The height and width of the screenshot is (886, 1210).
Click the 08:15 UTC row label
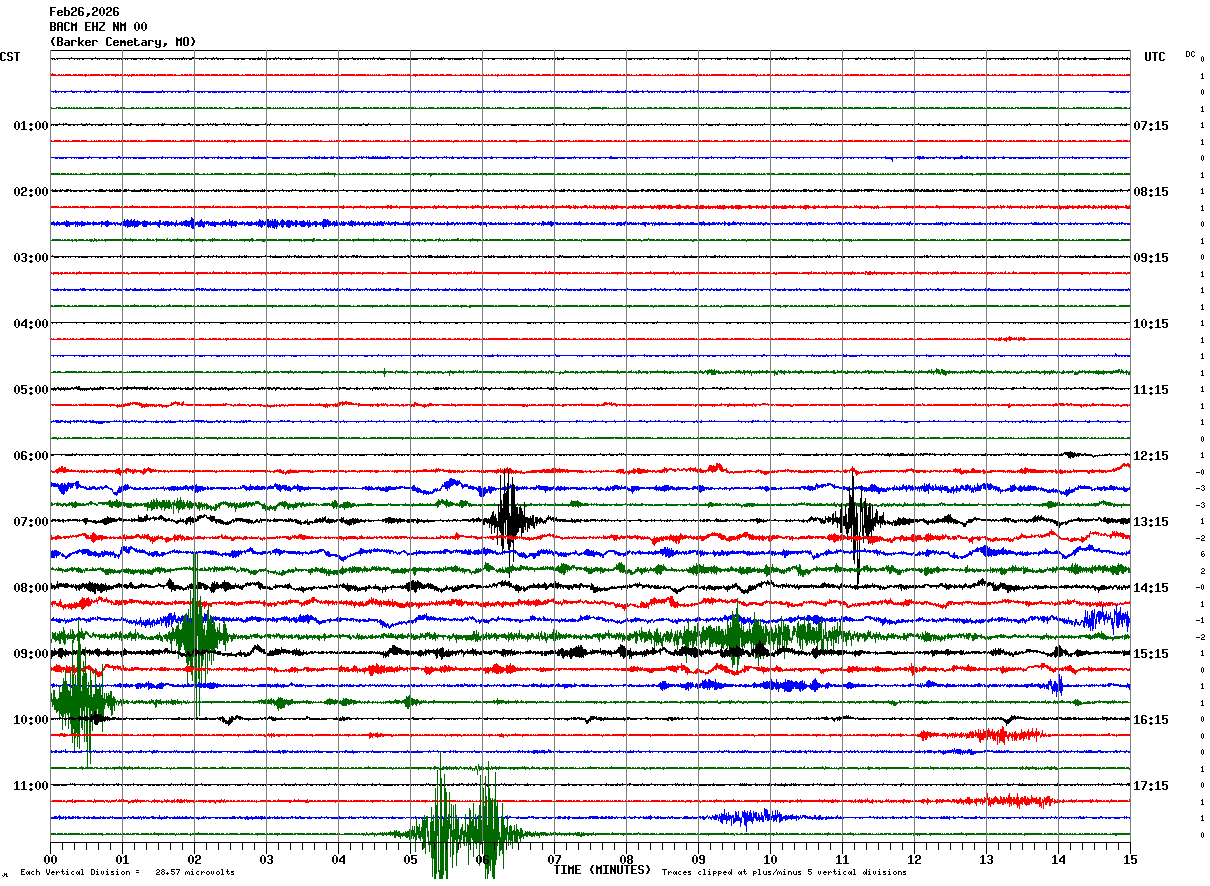point(1151,192)
